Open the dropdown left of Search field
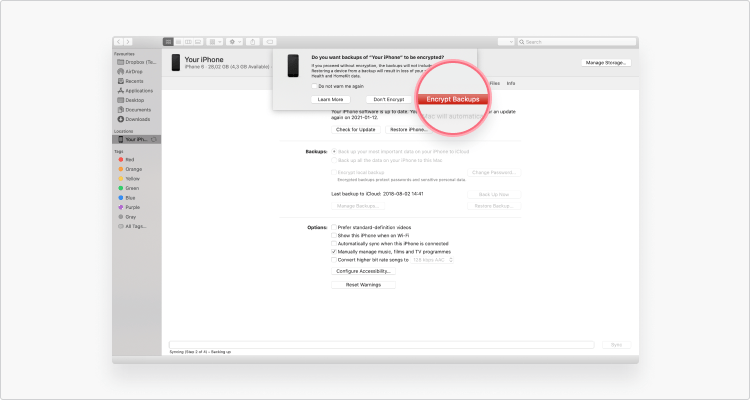 pyautogui.click(x=506, y=42)
